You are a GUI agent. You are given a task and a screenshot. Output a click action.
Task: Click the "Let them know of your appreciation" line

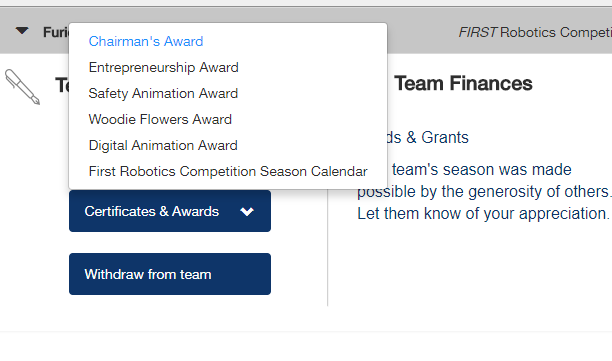pos(483,213)
